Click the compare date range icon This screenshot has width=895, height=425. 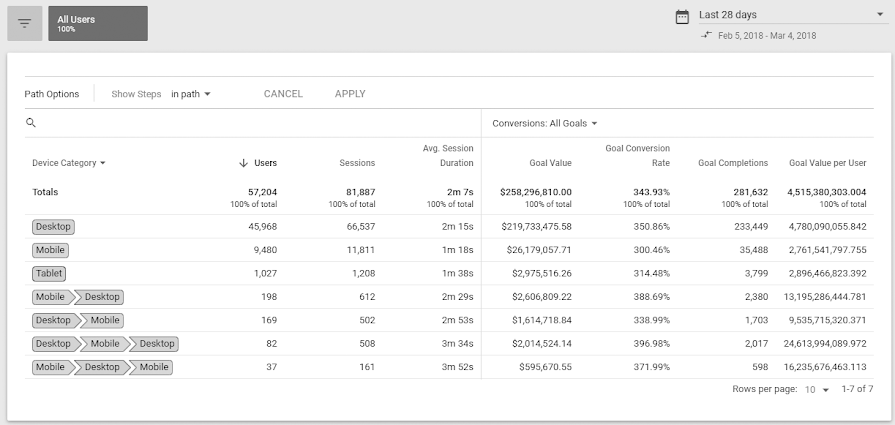click(707, 35)
